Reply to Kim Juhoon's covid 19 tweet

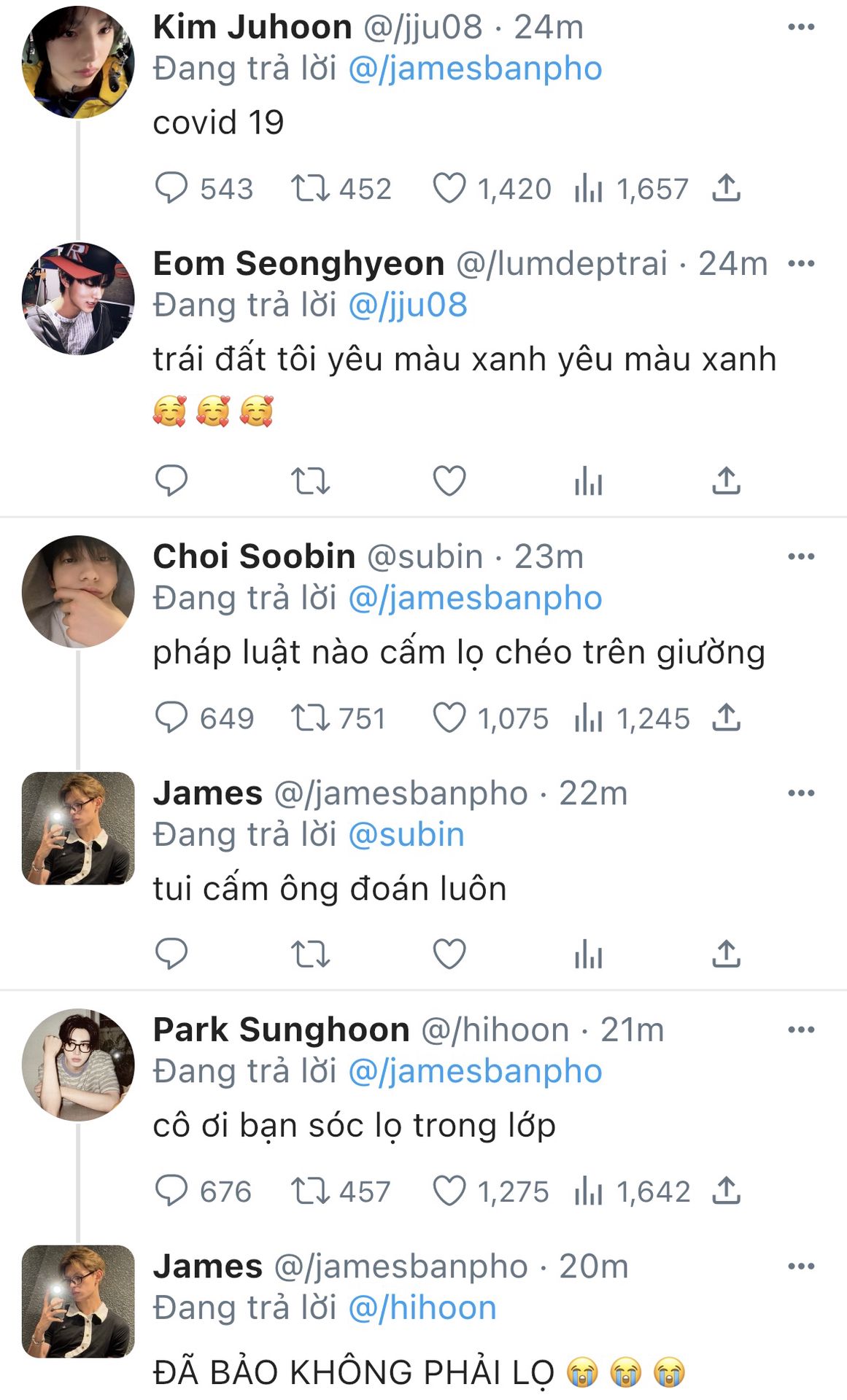(171, 188)
